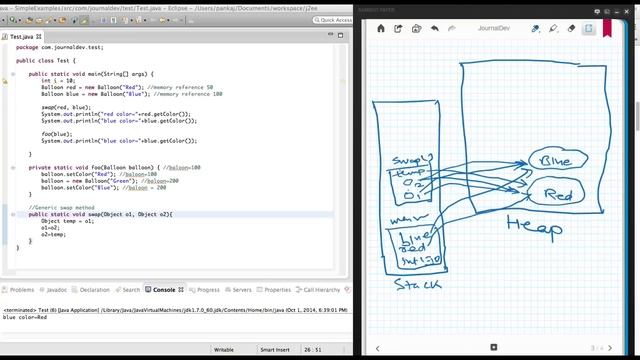Redo the stroke in Bamboo Paper
This screenshot has height=360, width=640.
click(x=452, y=28)
